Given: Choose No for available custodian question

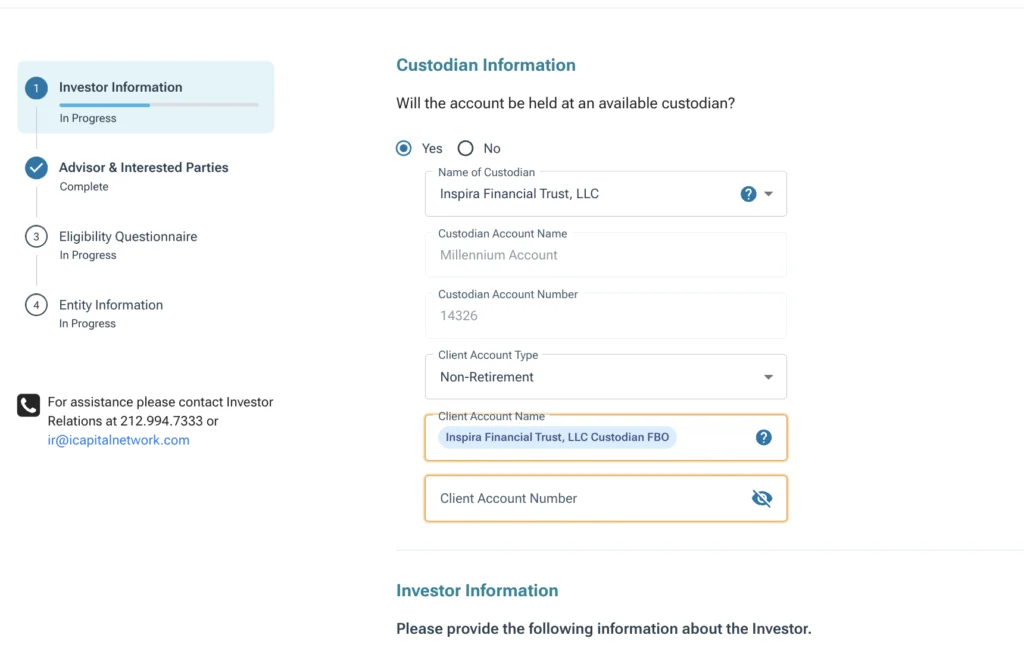Looking at the screenshot, I should (465, 147).
